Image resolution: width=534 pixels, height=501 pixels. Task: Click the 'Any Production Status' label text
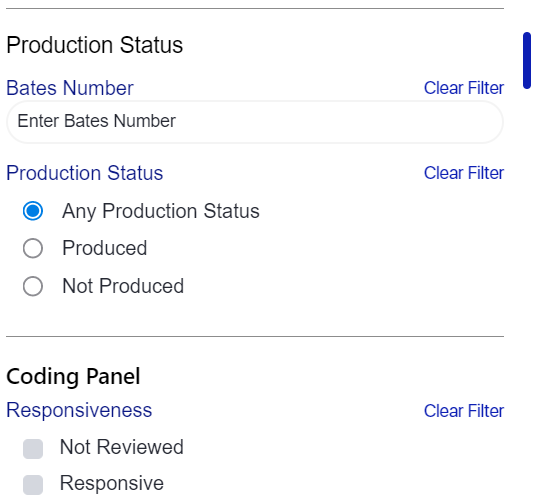[x=161, y=211]
